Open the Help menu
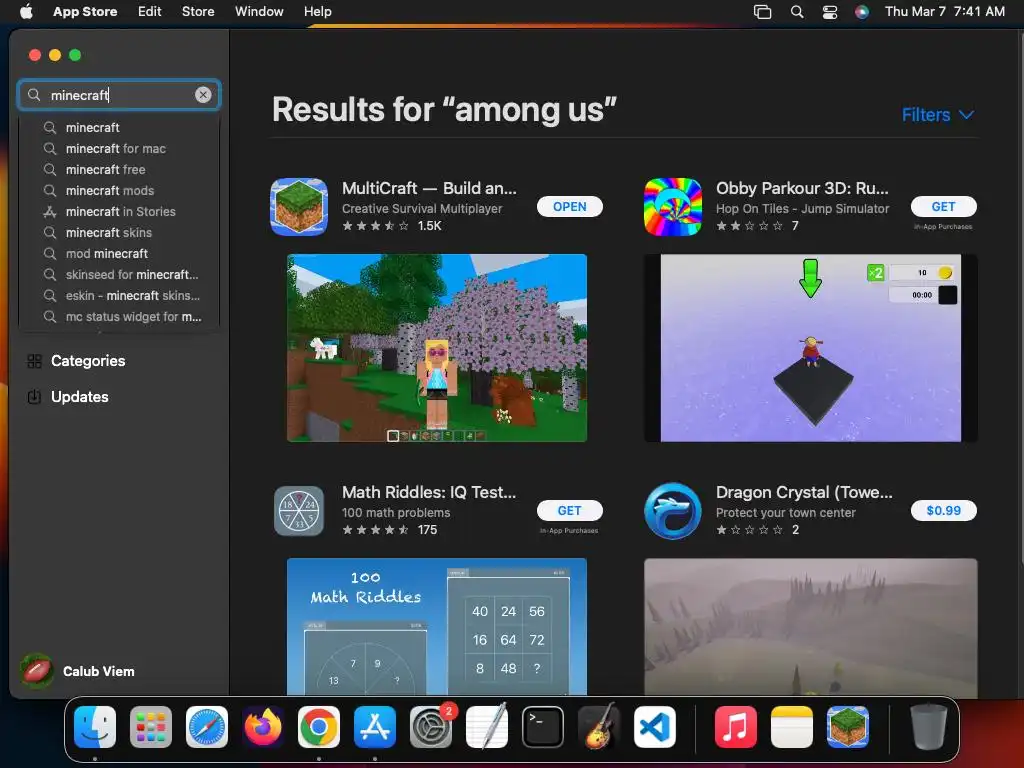The image size is (1024, 768). pyautogui.click(x=317, y=11)
